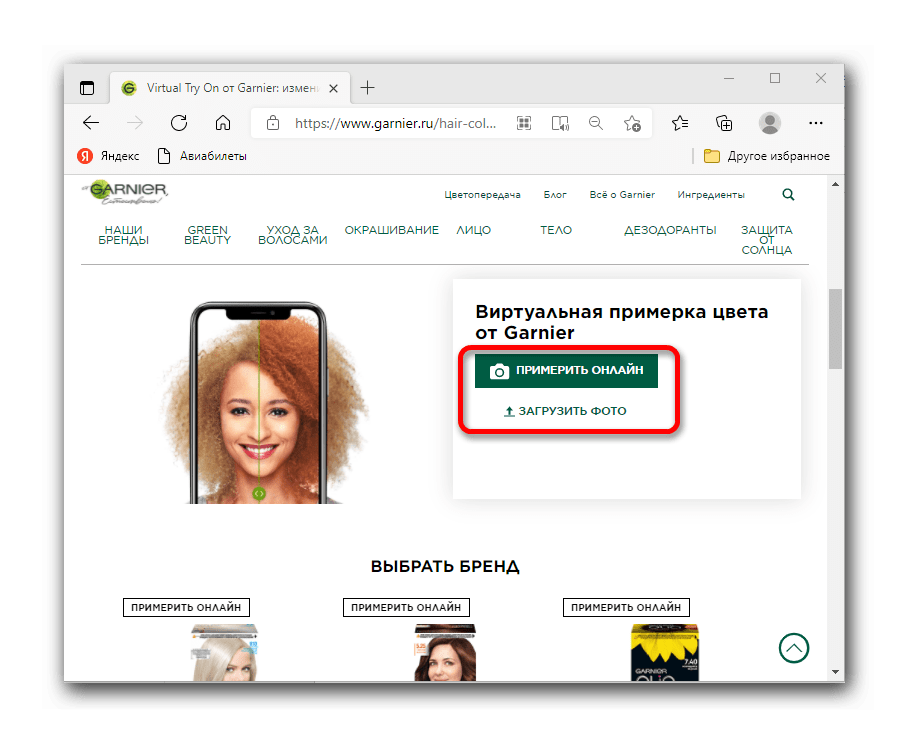The width and height of the screenshot is (909, 741).
Task: Open the site search magnifier
Action: pyautogui.click(x=788, y=195)
